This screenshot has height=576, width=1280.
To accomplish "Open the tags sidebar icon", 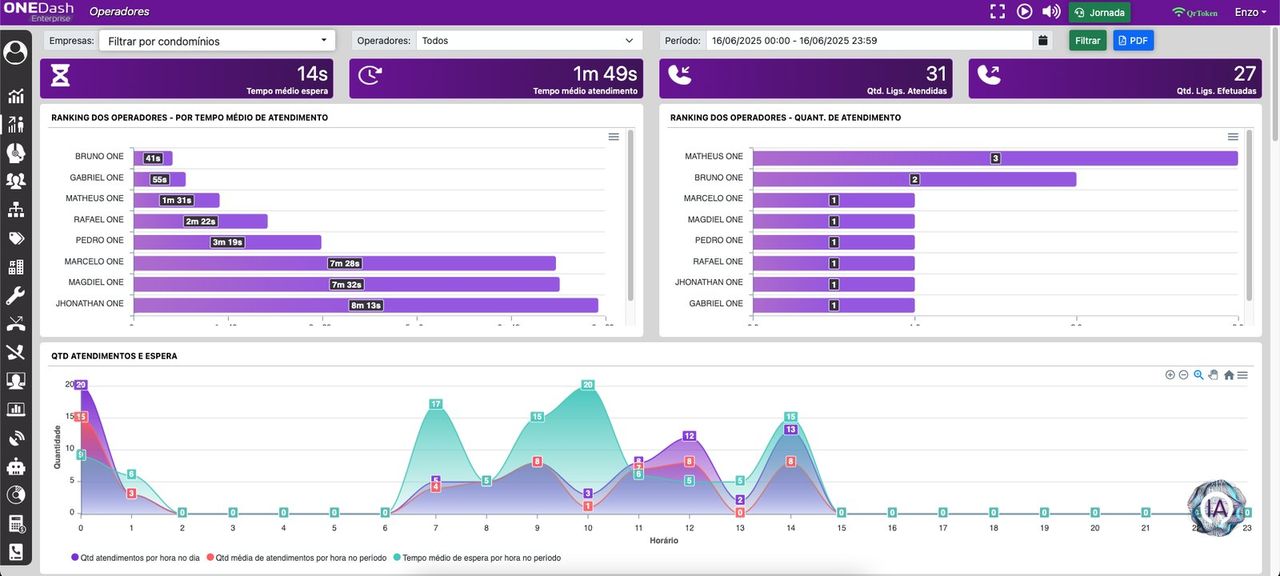I will [15, 238].
